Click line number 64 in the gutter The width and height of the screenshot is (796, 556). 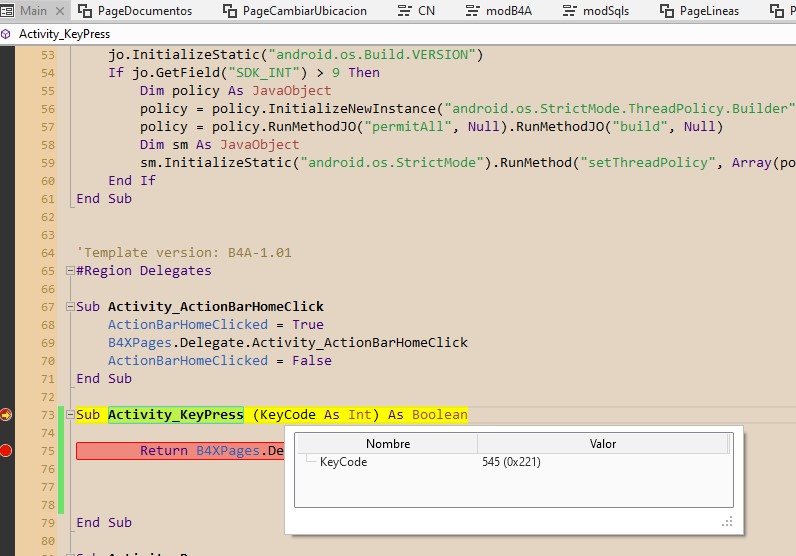tap(48, 253)
